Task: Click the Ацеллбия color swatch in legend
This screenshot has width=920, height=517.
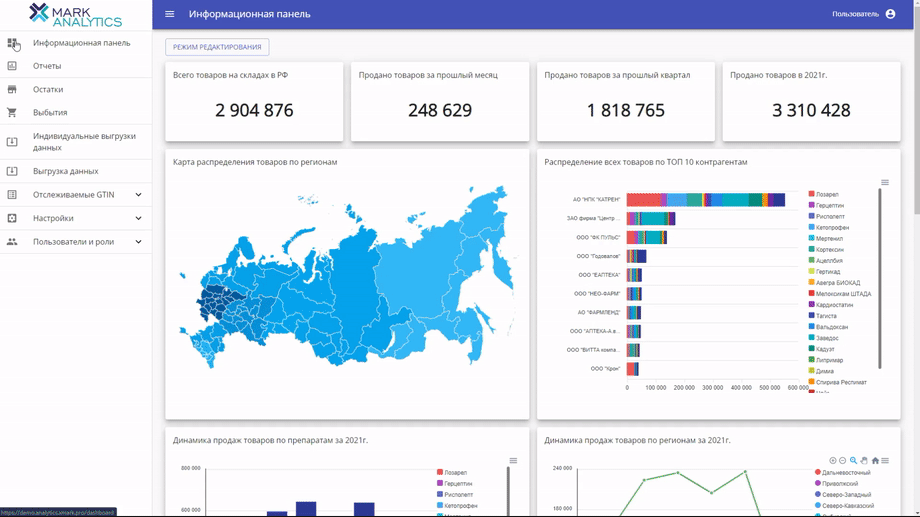Action: (x=811, y=260)
